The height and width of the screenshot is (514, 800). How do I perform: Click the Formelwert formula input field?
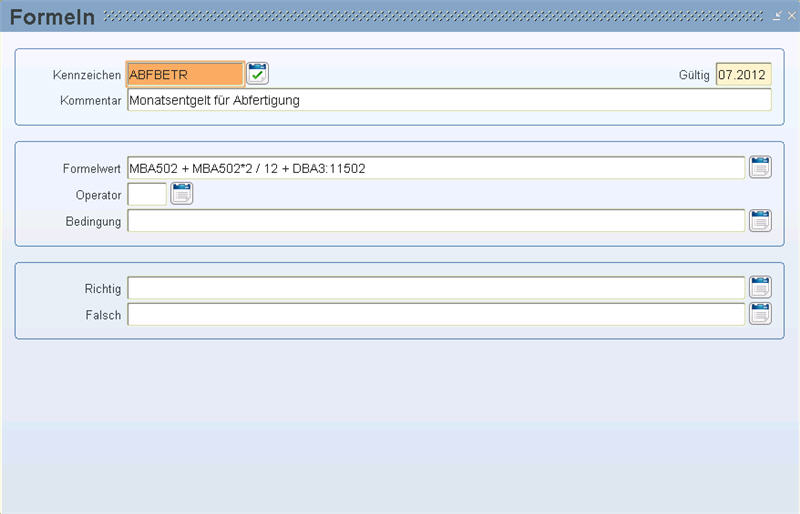436,168
